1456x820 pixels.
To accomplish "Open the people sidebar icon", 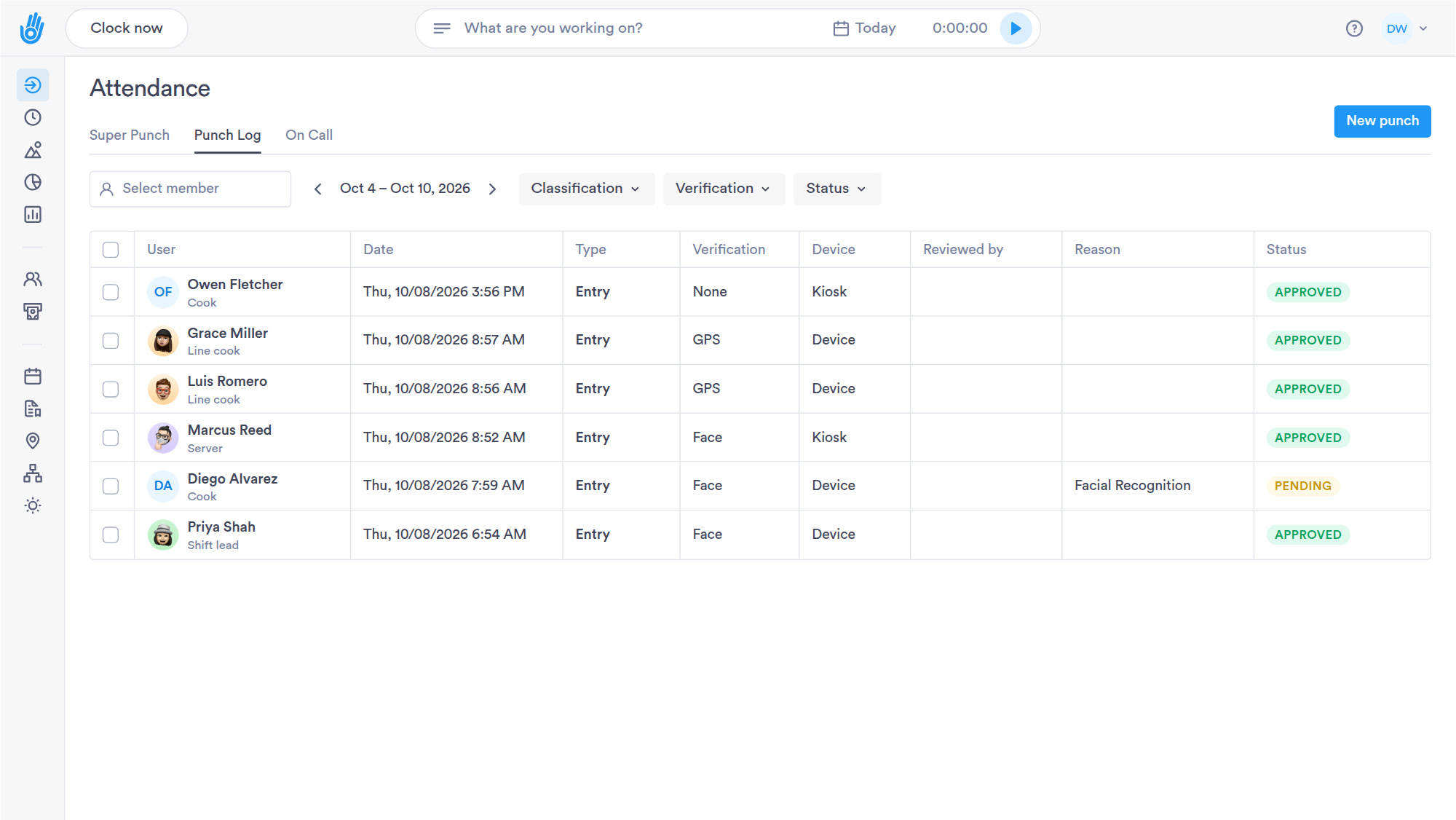I will [x=33, y=279].
